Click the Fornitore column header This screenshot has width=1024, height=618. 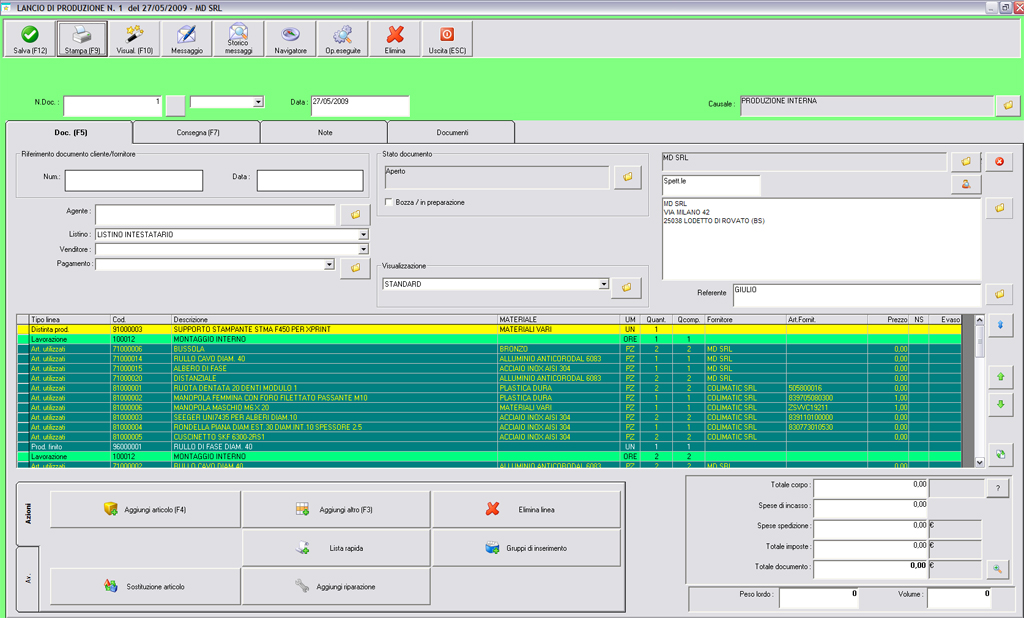click(745, 320)
